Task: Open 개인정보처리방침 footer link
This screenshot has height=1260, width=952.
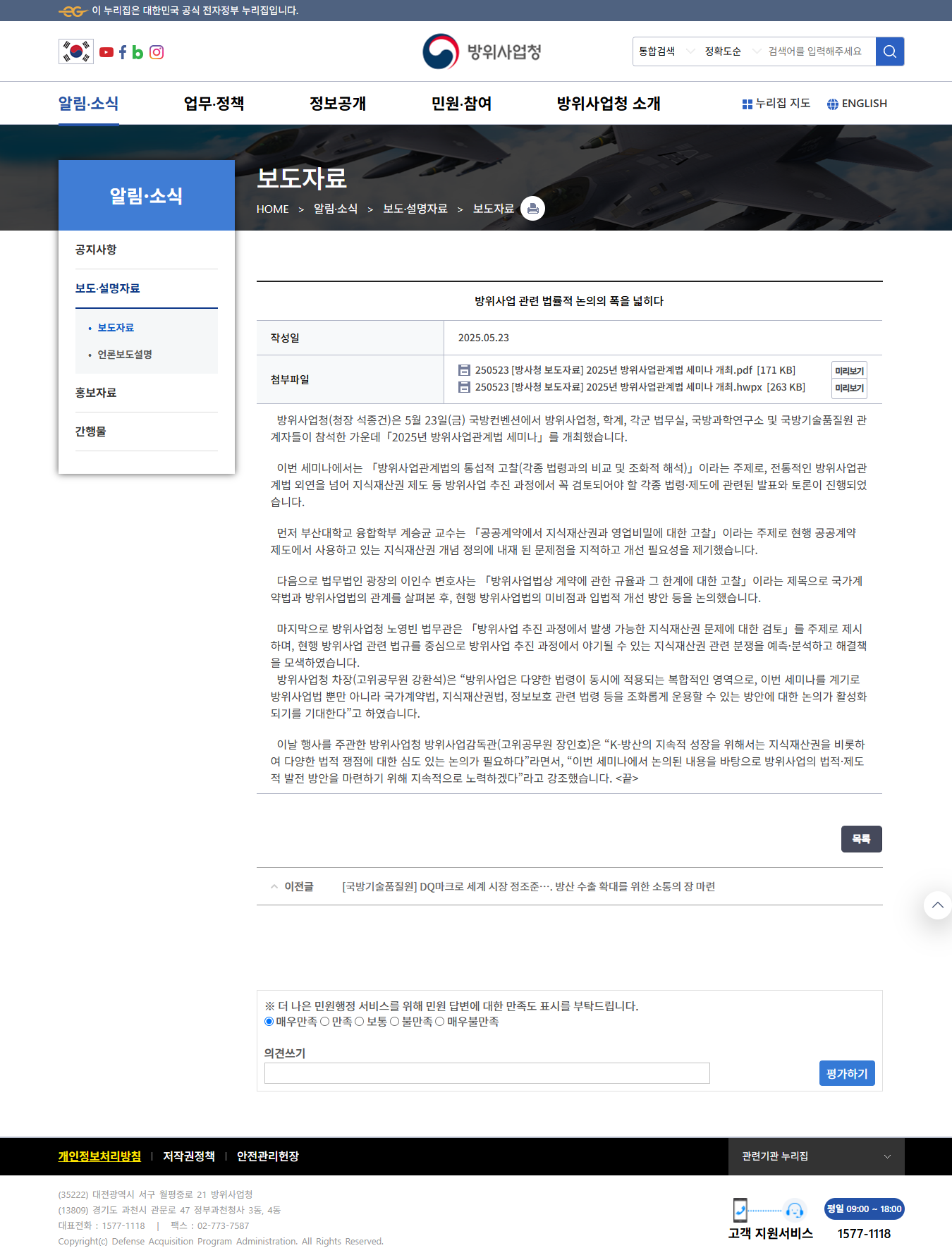Action: [x=99, y=1156]
